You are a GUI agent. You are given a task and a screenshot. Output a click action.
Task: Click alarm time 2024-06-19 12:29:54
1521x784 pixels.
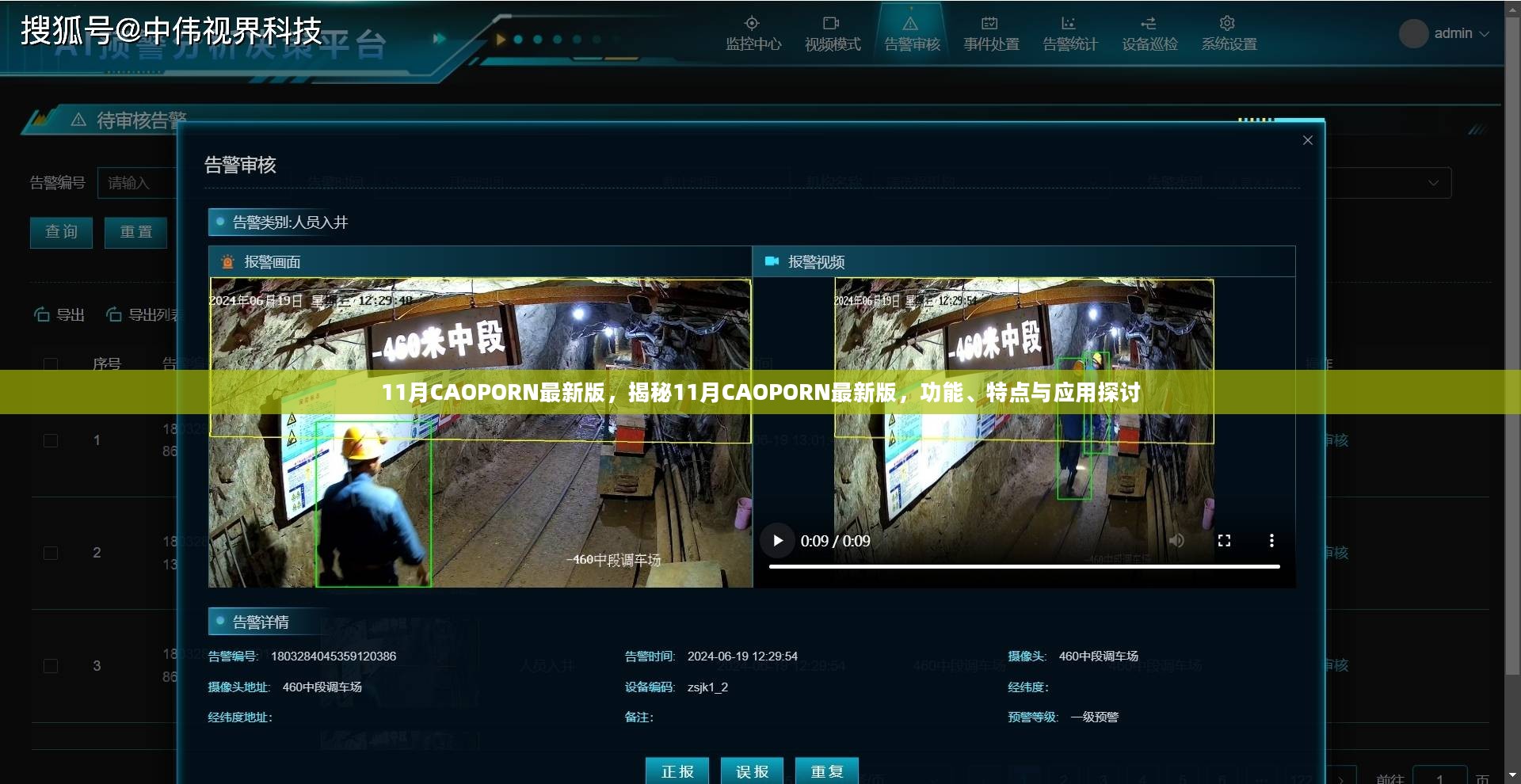coord(742,657)
